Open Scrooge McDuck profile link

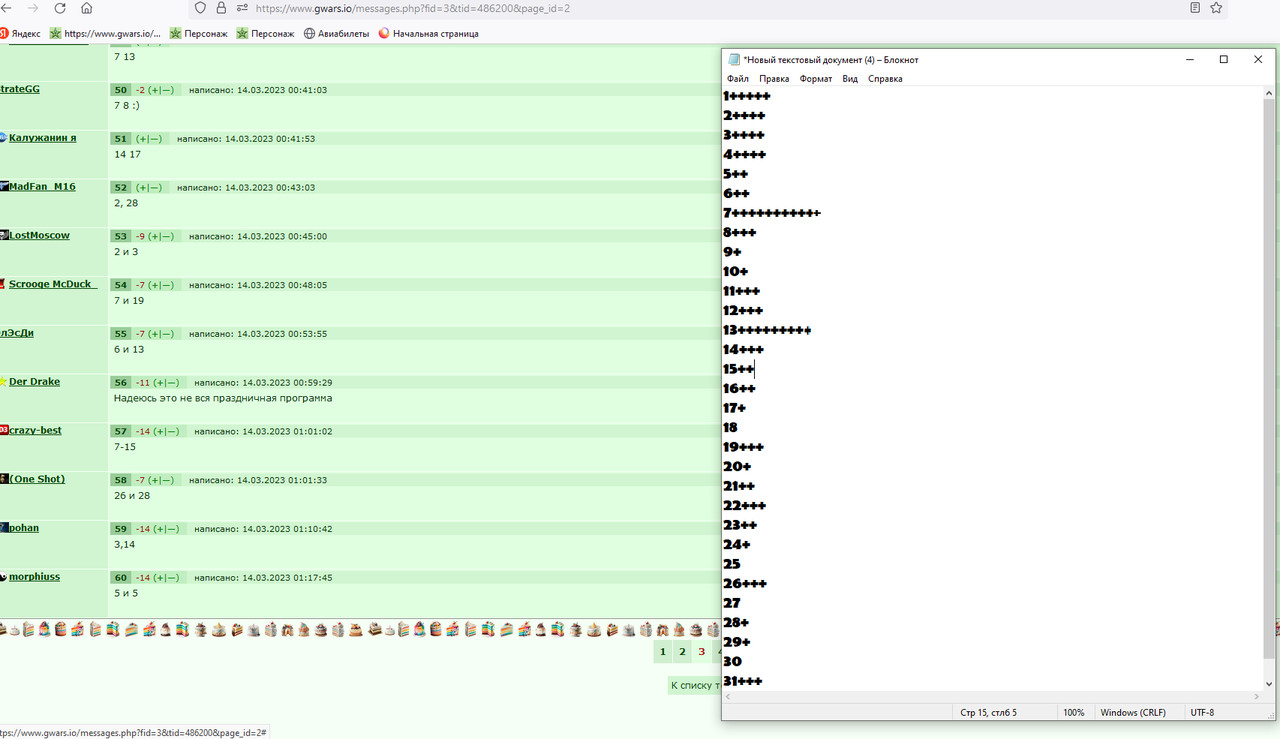[x=52, y=284]
